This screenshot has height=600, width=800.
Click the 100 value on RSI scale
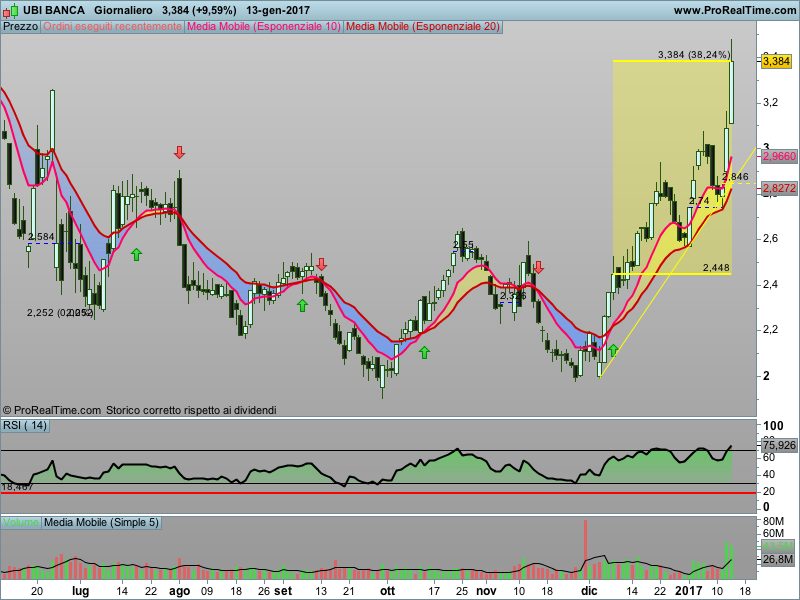[773, 426]
